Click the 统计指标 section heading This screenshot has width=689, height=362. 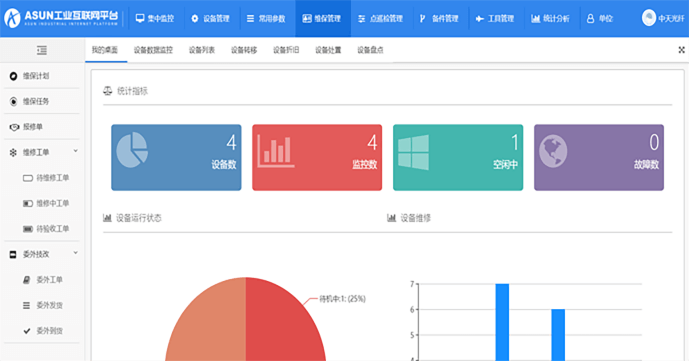point(132,91)
